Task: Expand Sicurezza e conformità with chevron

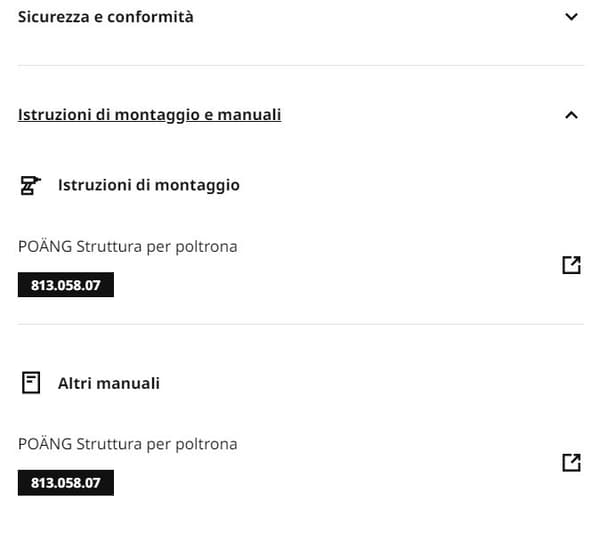Action: 571,17
